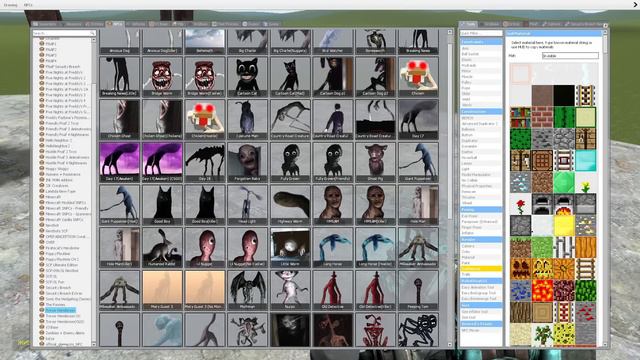Image resolution: width=640 pixels, height=360 pixels.
Task: Select the lapis ore blue texture
Action: 520,290
